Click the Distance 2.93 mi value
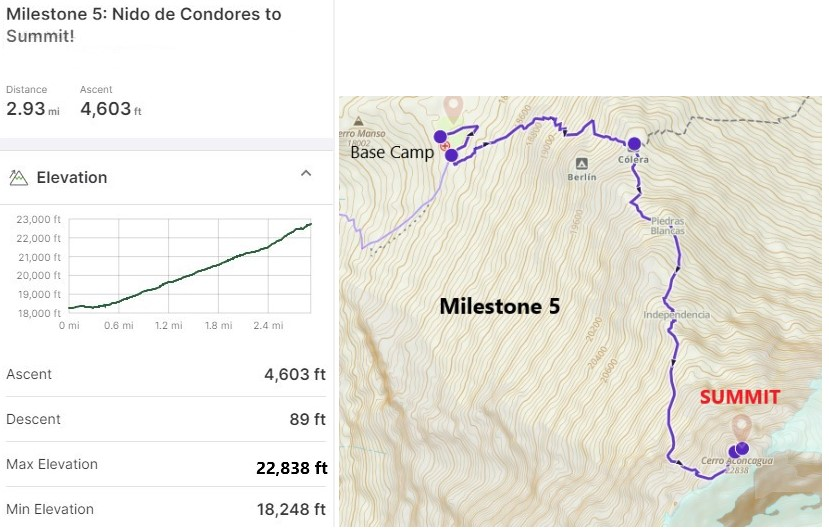 [33, 109]
